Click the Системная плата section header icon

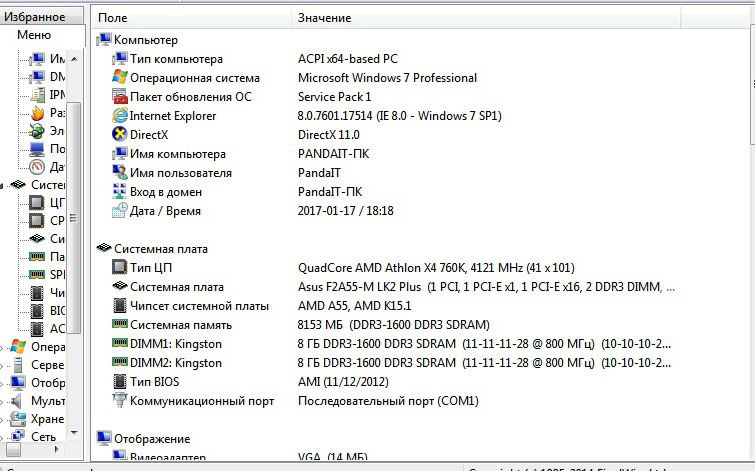(x=104, y=249)
